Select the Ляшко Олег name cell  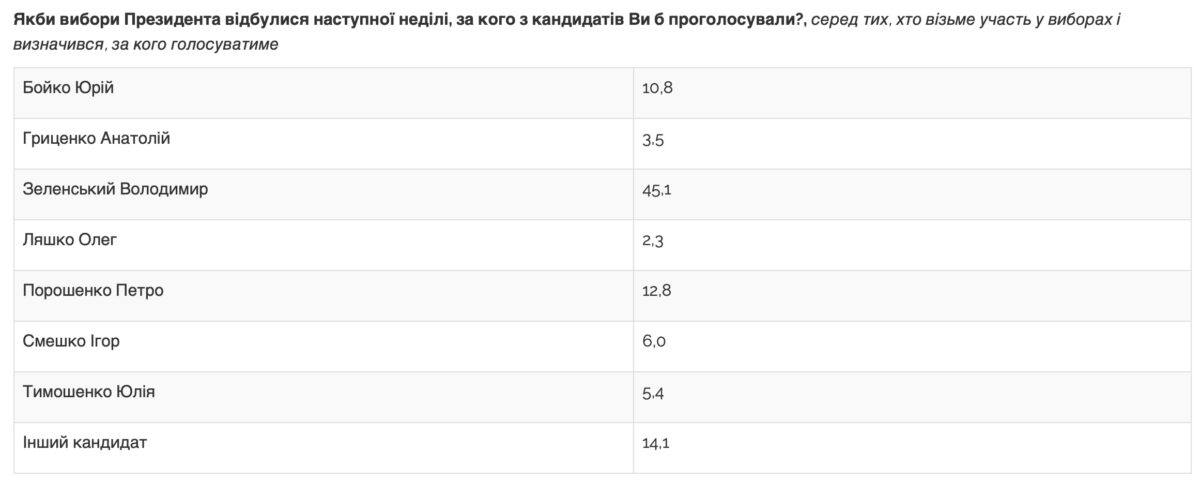70,240
